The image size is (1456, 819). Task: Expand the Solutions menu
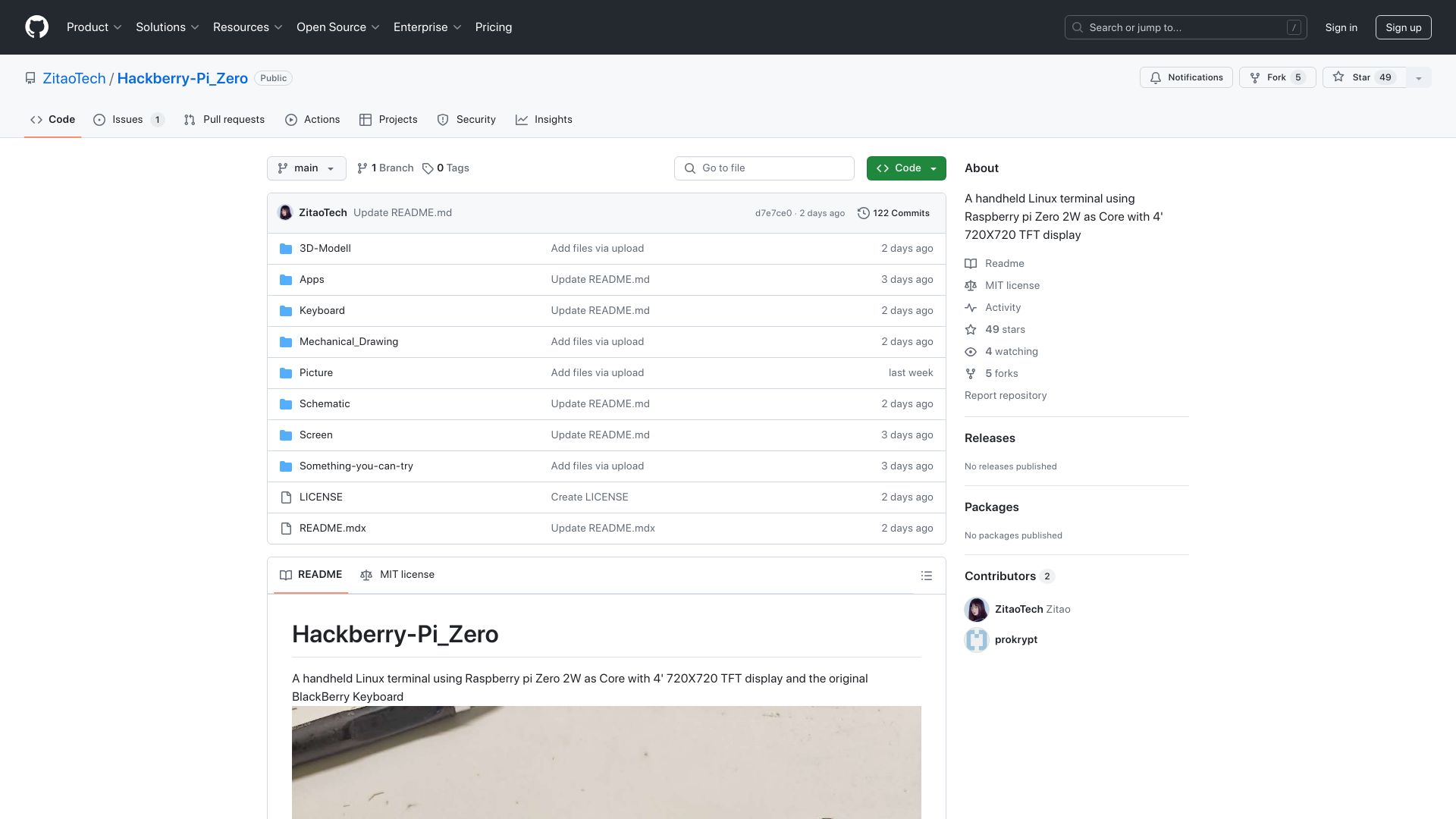tap(168, 27)
